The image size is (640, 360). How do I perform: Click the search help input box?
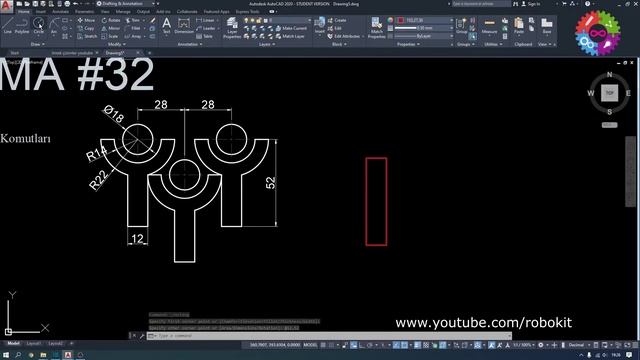[481, 4]
